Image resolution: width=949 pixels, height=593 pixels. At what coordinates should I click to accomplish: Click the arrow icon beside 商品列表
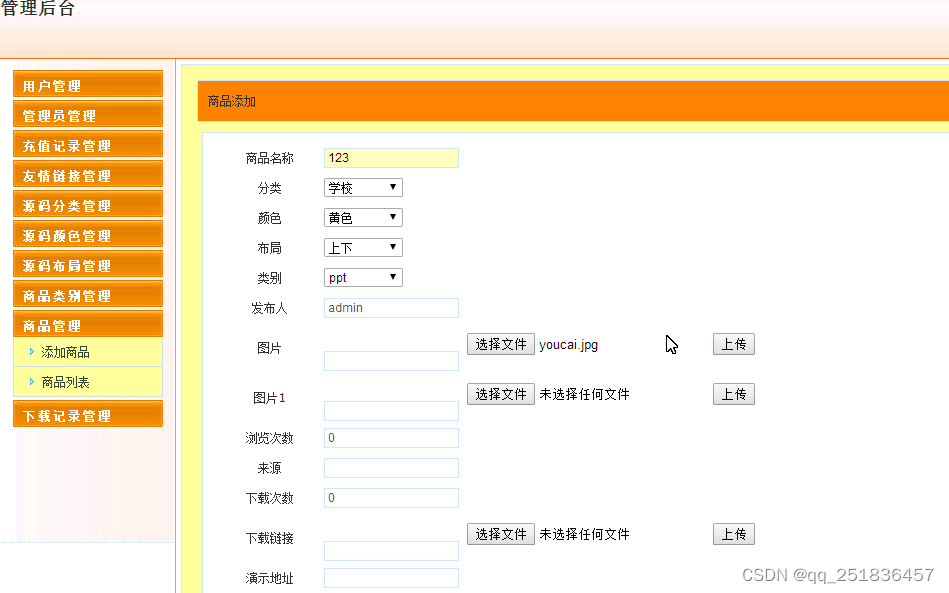tap(31, 382)
